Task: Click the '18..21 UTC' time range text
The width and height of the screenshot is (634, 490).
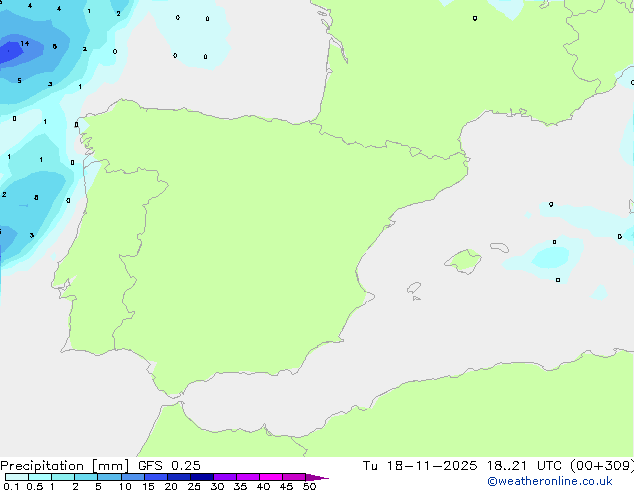Action: [524, 466]
